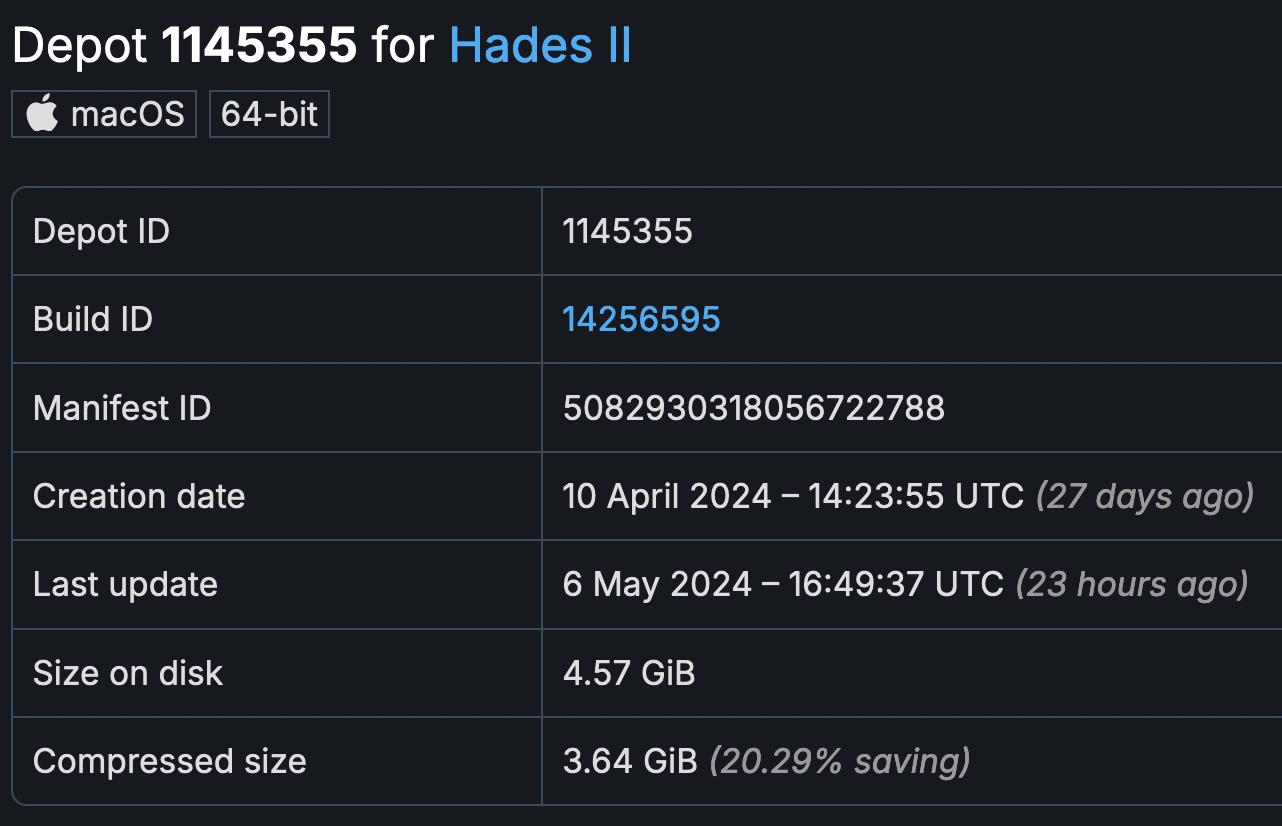Click the last update timestamp 6 May 2024

[x=657, y=584]
